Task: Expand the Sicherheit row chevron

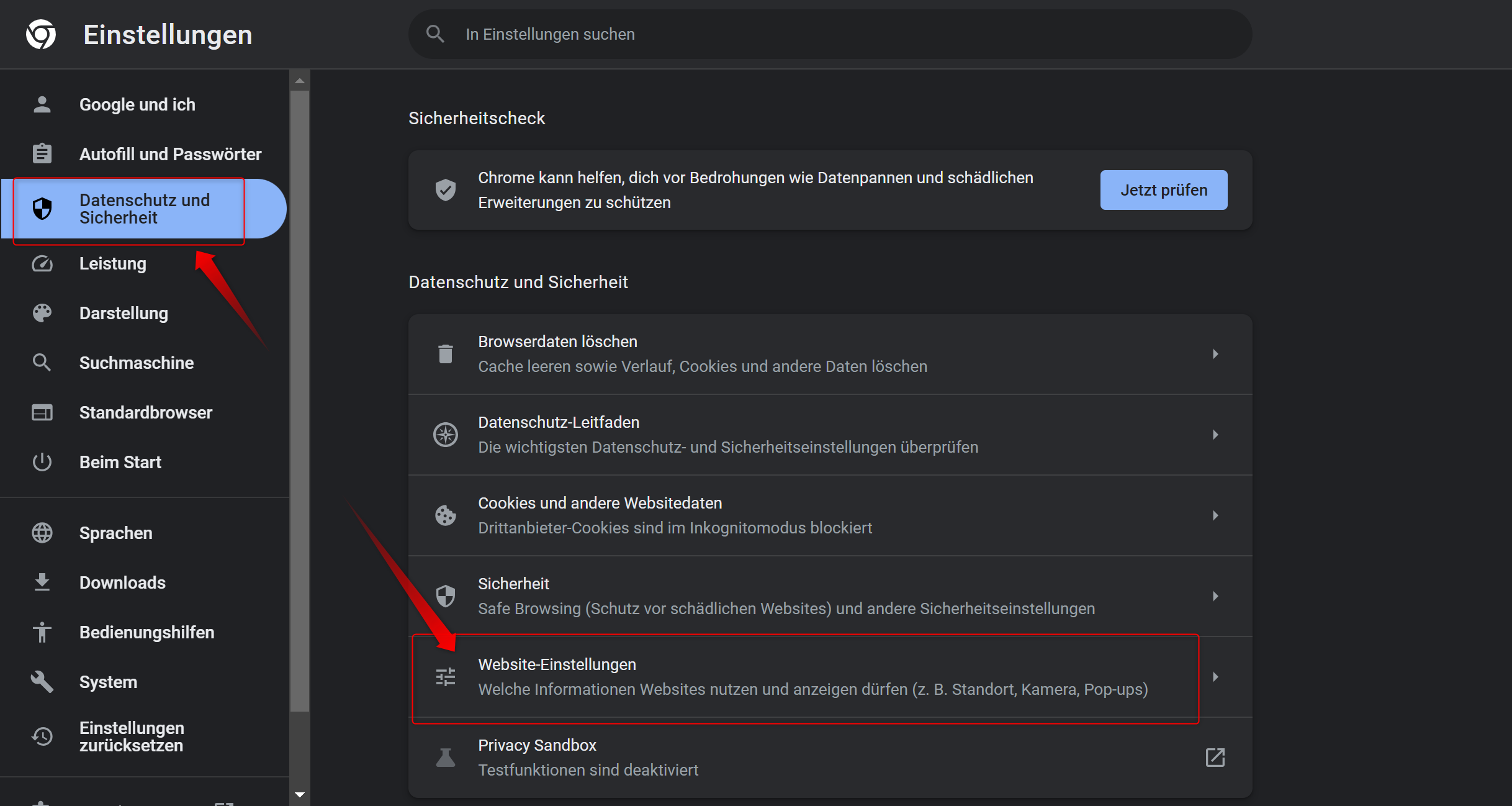Action: (1215, 596)
